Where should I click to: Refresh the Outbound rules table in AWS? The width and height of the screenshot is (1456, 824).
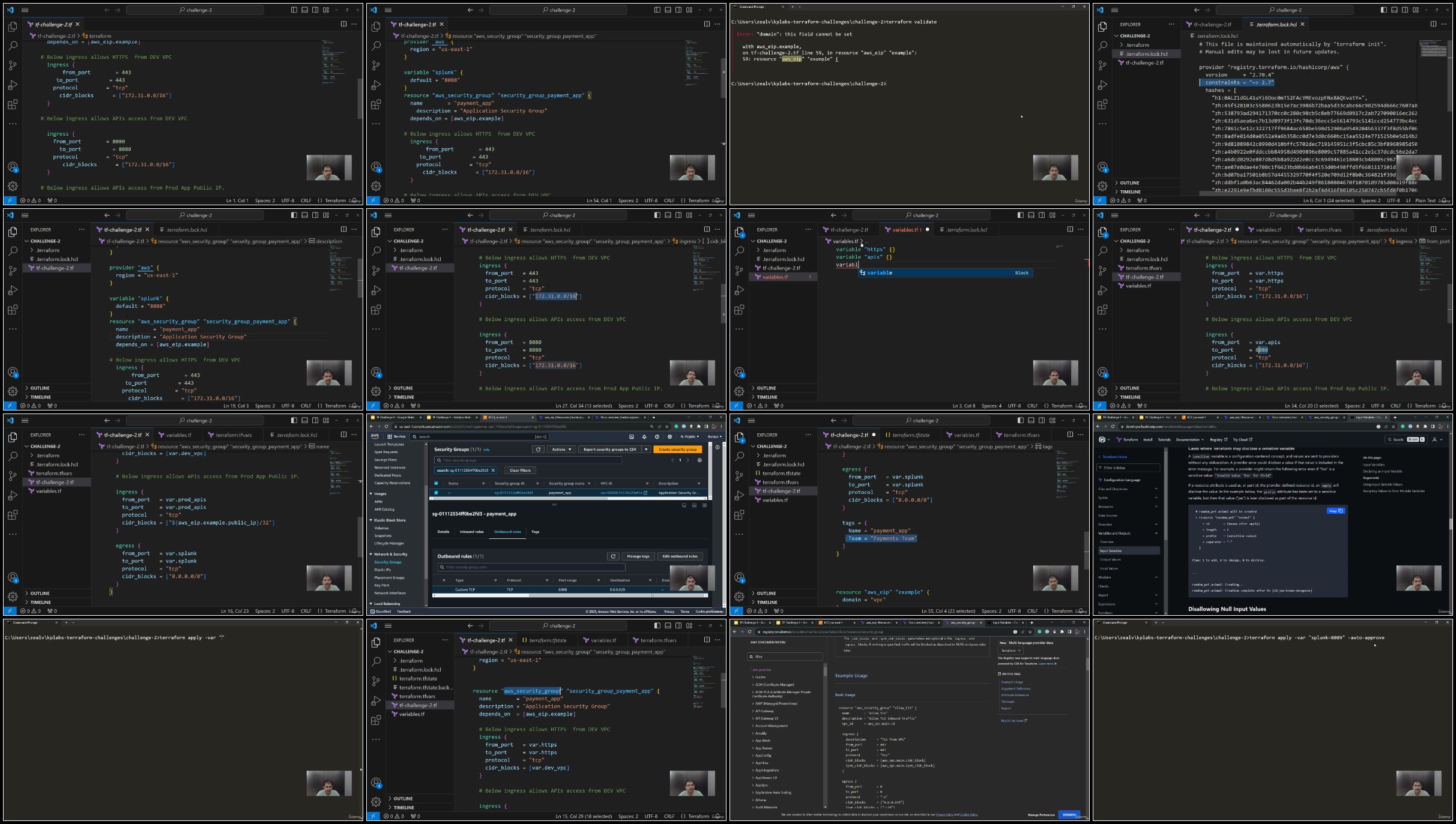pos(613,556)
